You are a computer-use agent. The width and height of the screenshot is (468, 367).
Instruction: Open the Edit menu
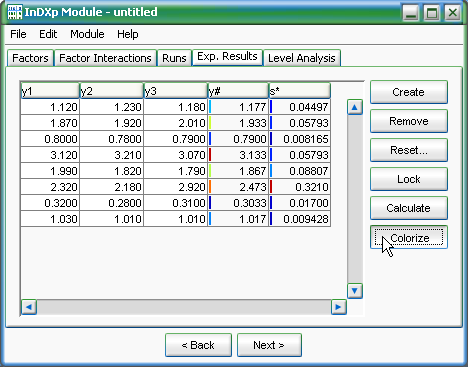pos(48,34)
